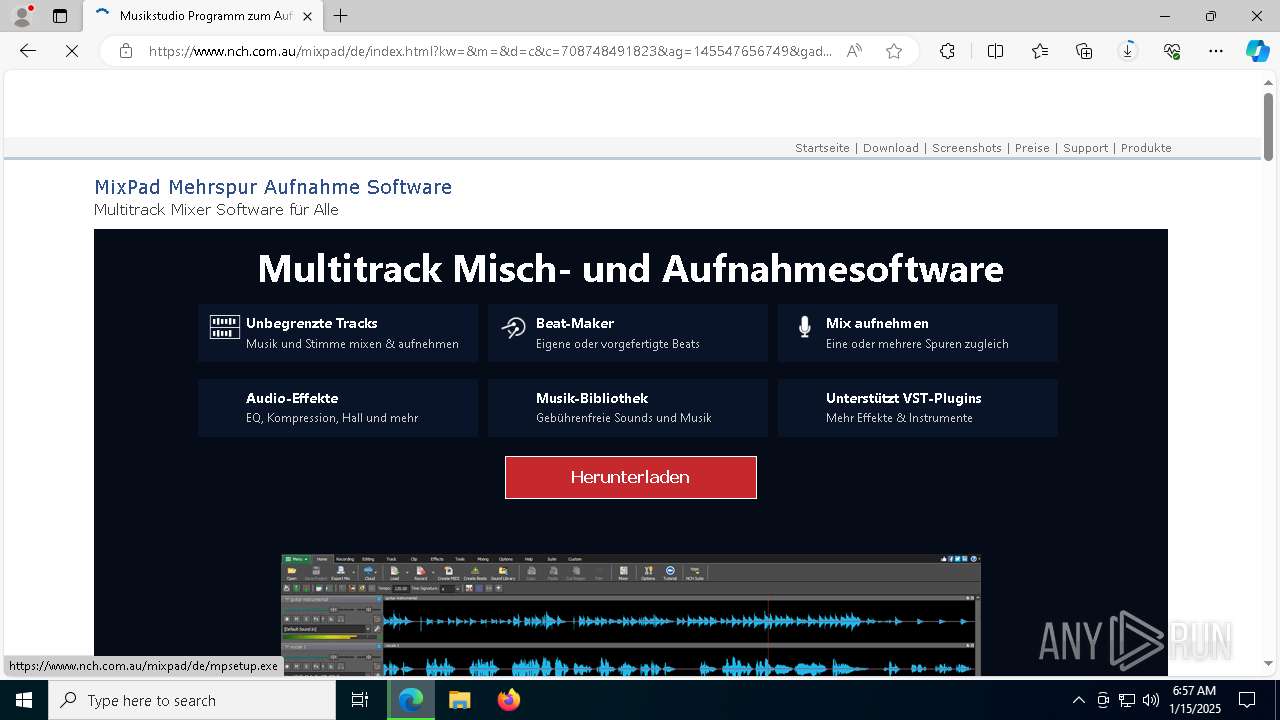1280x720 pixels.
Task: Open Task View on taskbar
Action: pyautogui.click(x=360, y=700)
